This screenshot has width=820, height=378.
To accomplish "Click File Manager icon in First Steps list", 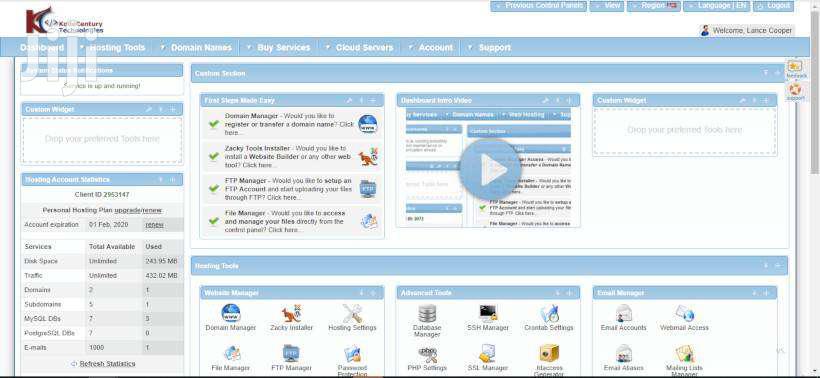I will (368, 221).
